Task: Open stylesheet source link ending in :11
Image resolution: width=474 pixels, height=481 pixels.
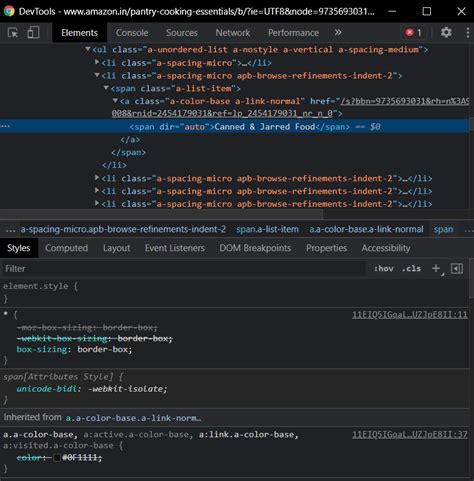Action: [410, 315]
